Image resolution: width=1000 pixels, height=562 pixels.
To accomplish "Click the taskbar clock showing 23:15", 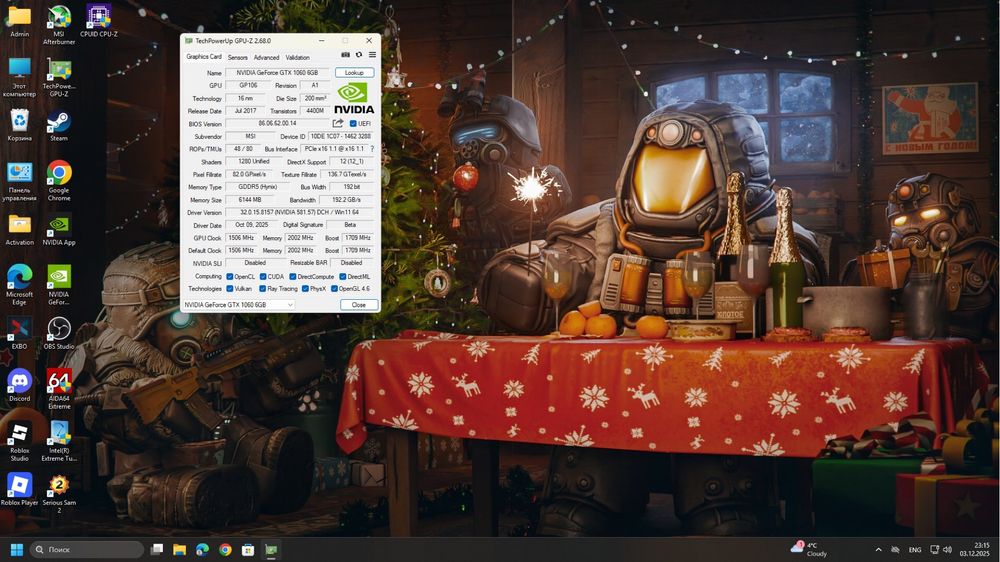I will [976, 549].
